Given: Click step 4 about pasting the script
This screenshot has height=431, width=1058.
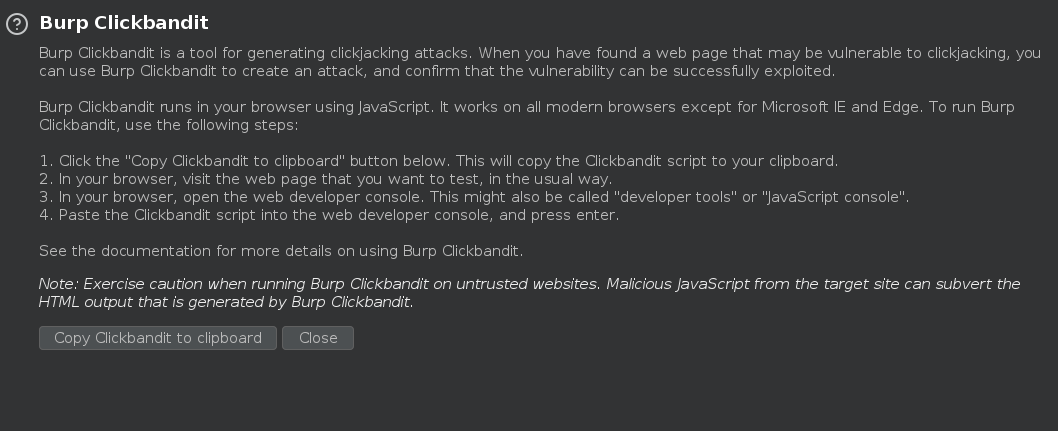Looking at the screenshot, I should click(x=329, y=215).
